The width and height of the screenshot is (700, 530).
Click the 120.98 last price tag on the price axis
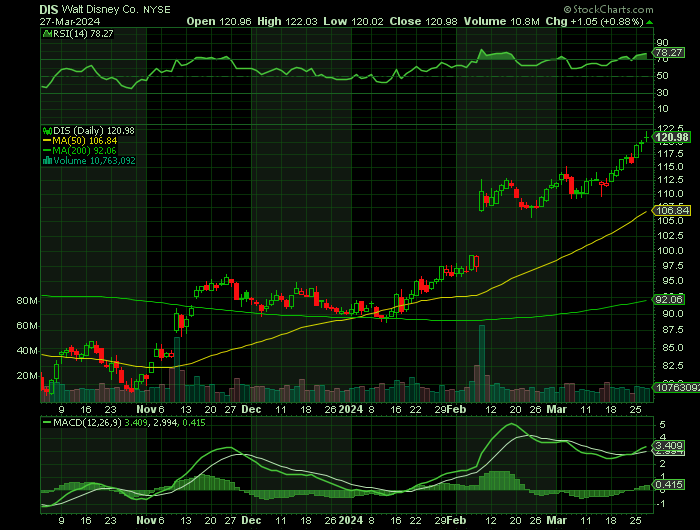click(672, 137)
